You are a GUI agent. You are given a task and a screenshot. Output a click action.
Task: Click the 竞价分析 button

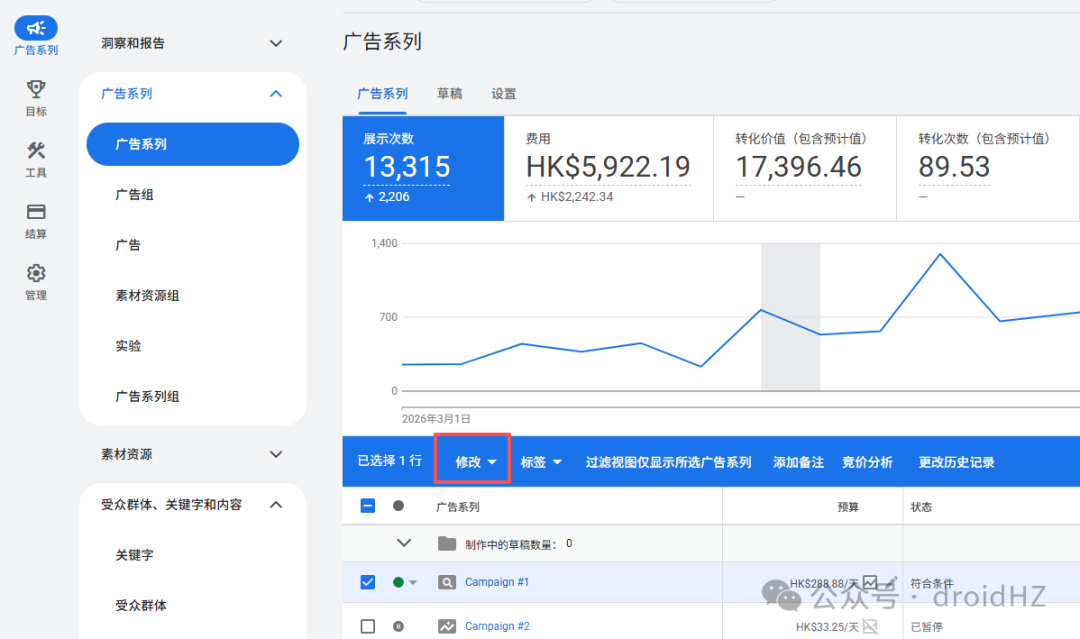coord(867,462)
